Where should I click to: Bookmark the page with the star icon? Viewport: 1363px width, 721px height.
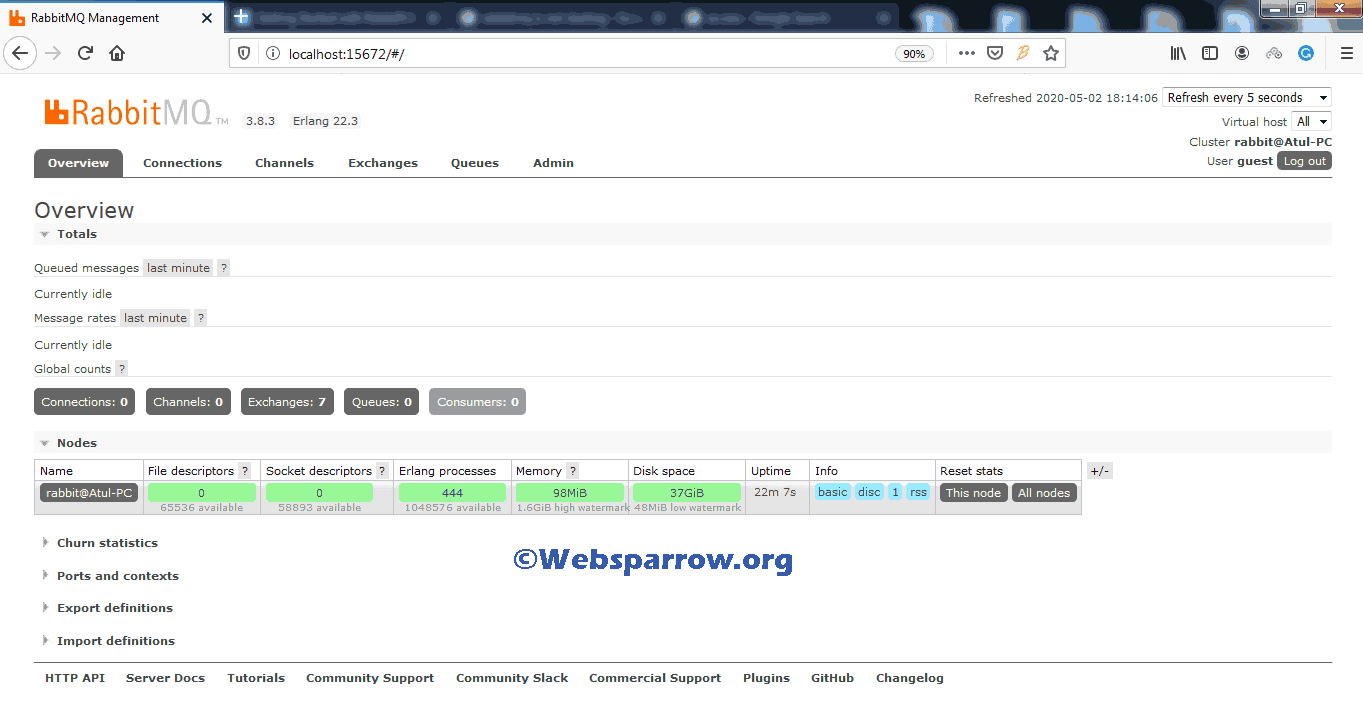point(1051,52)
